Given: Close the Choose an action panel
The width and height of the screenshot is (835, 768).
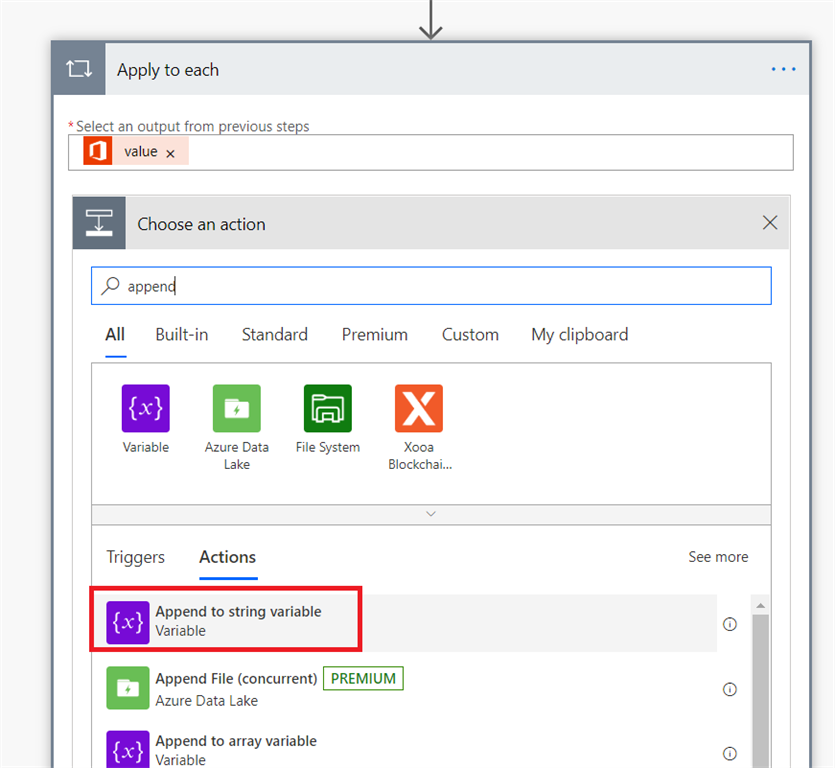Looking at the screenshot, I should pos(770,223).
